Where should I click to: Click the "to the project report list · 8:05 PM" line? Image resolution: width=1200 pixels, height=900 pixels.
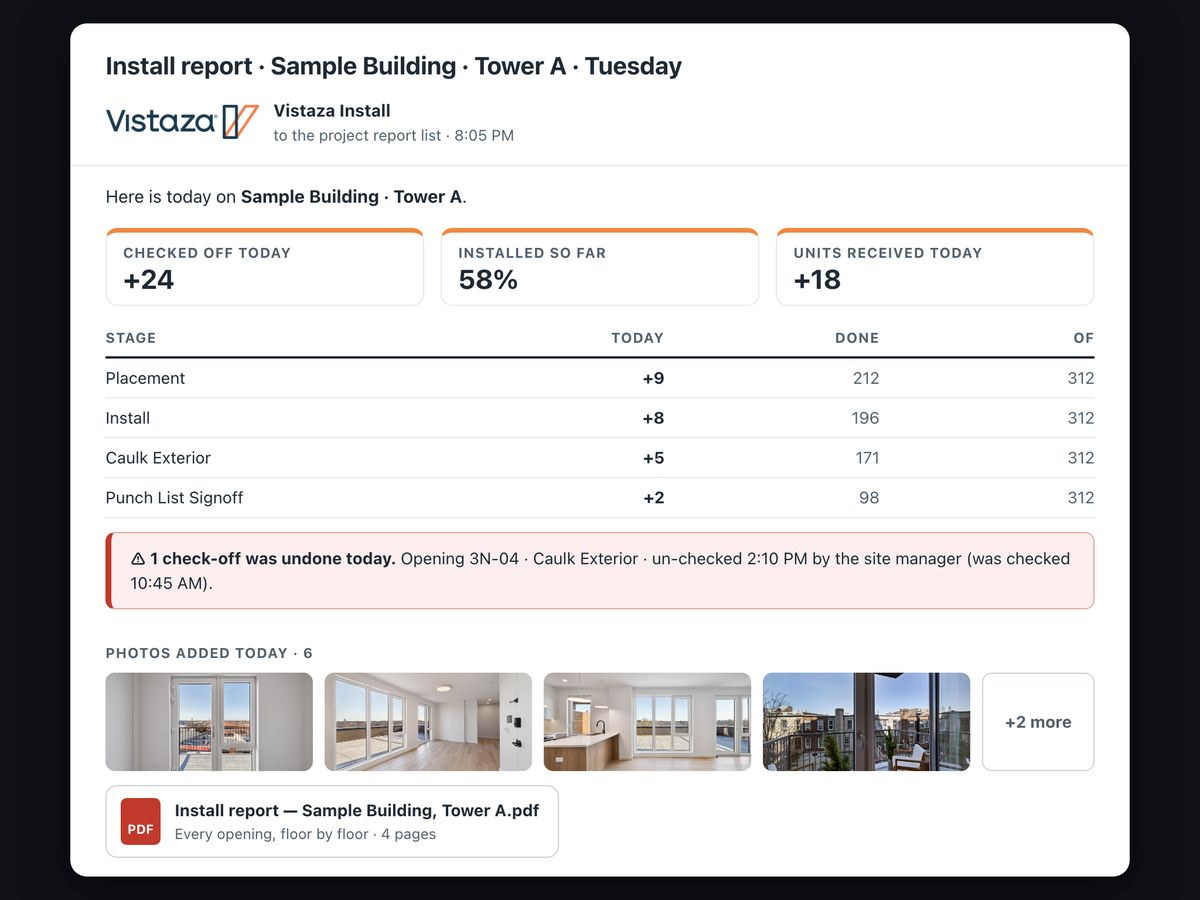[x=394, y=135]
